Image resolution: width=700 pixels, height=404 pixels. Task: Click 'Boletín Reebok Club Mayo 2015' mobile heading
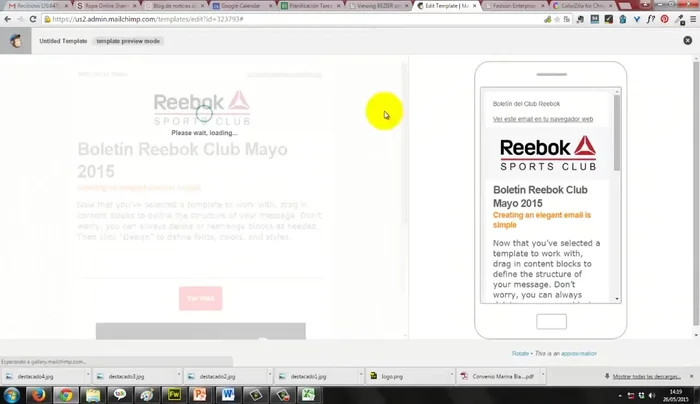coord(540,196)
